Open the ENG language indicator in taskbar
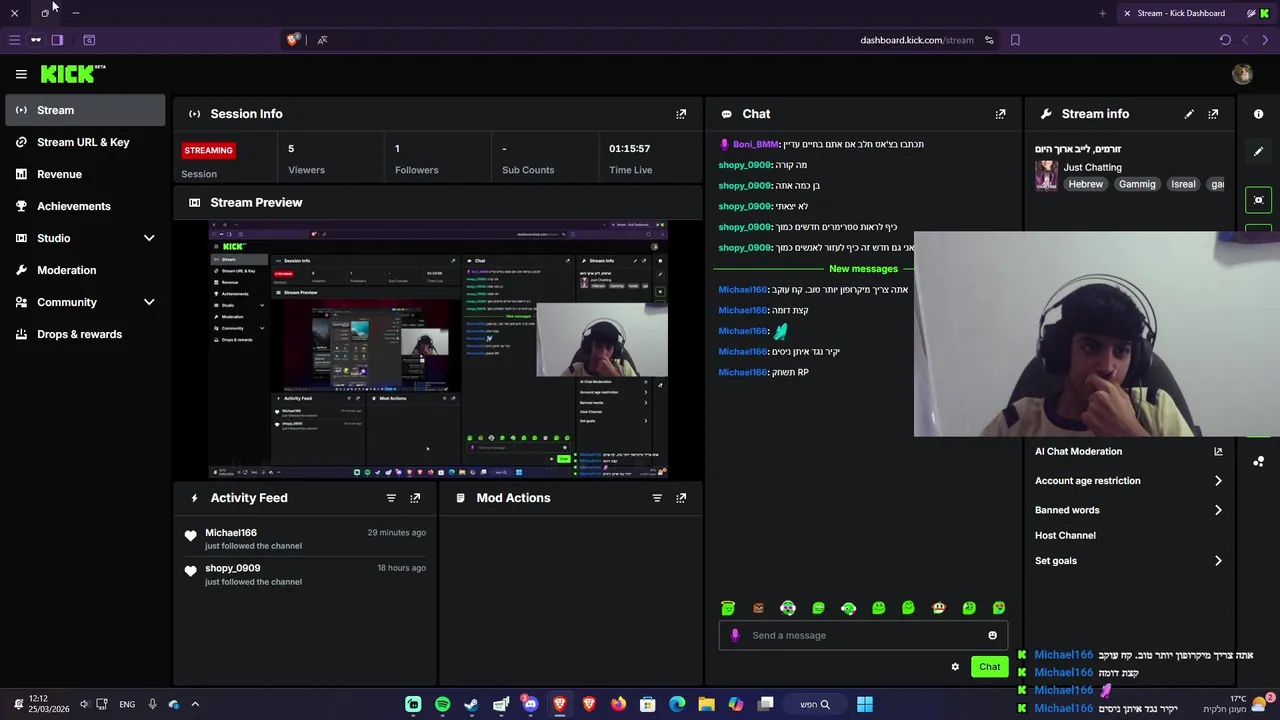Viewport: 1280px width, 720px height. point(127,704)
